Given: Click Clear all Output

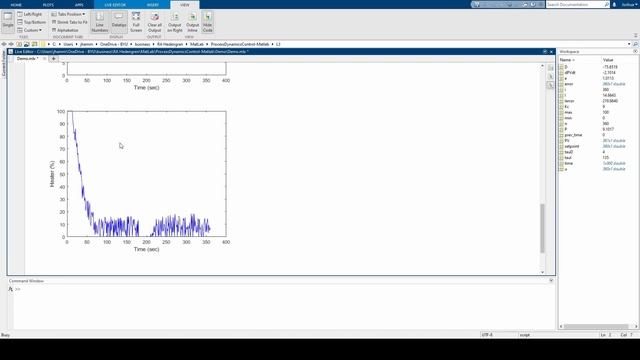Looking at the screenshot, I should coord(154,22).
